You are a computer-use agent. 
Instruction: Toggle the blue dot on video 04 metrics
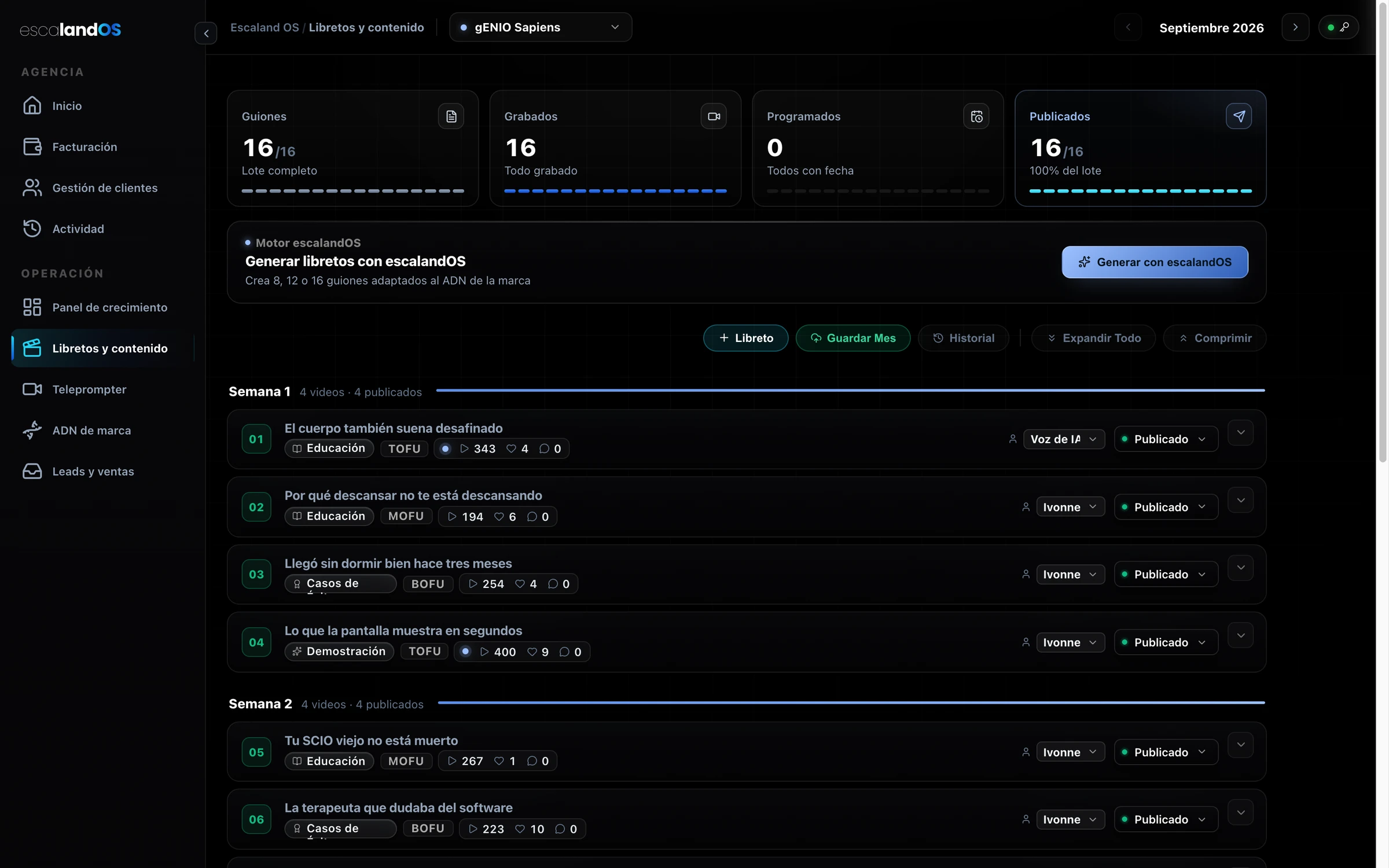click(x=465, y=652)
